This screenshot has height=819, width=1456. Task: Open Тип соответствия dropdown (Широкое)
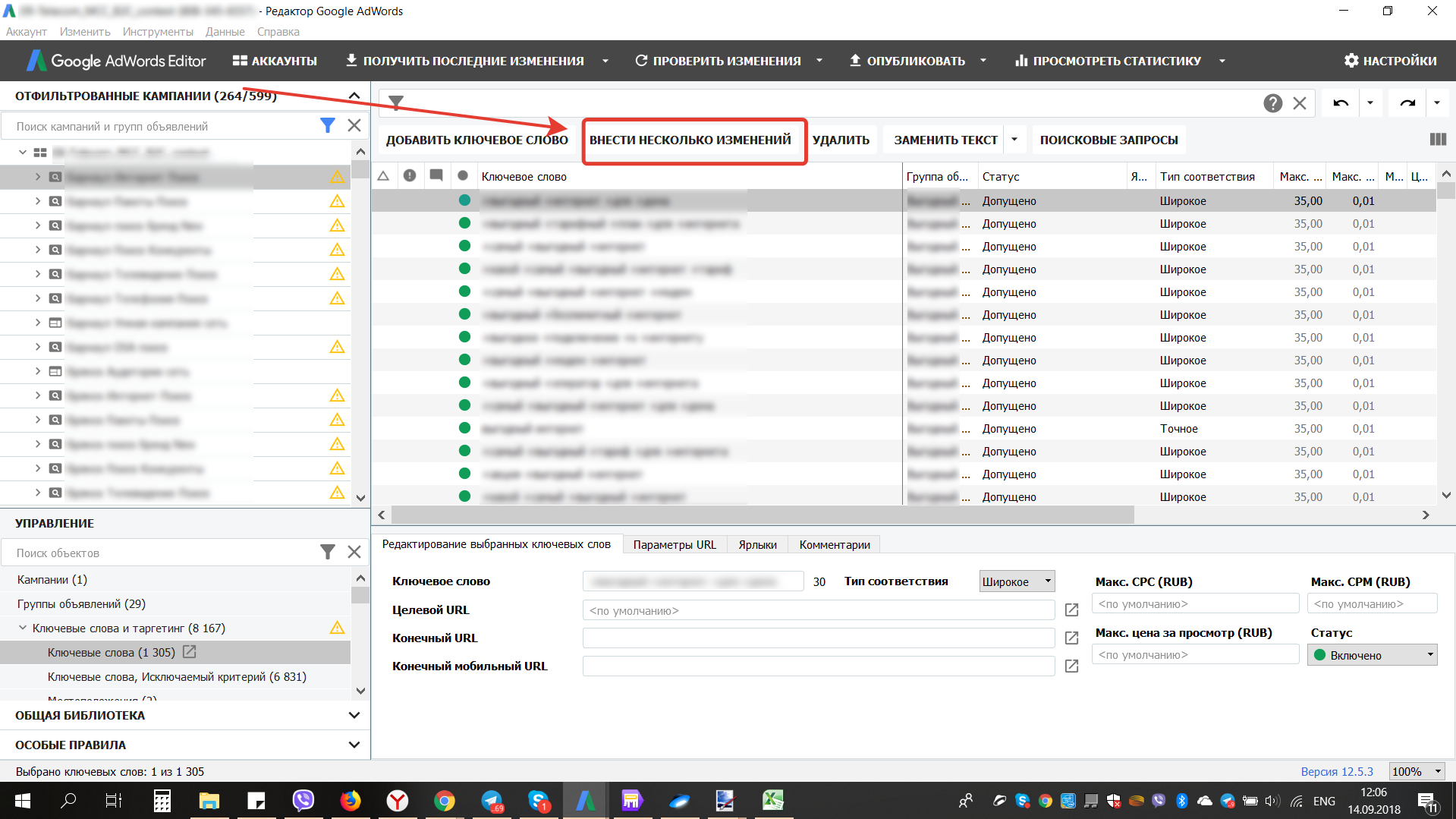1017,581
